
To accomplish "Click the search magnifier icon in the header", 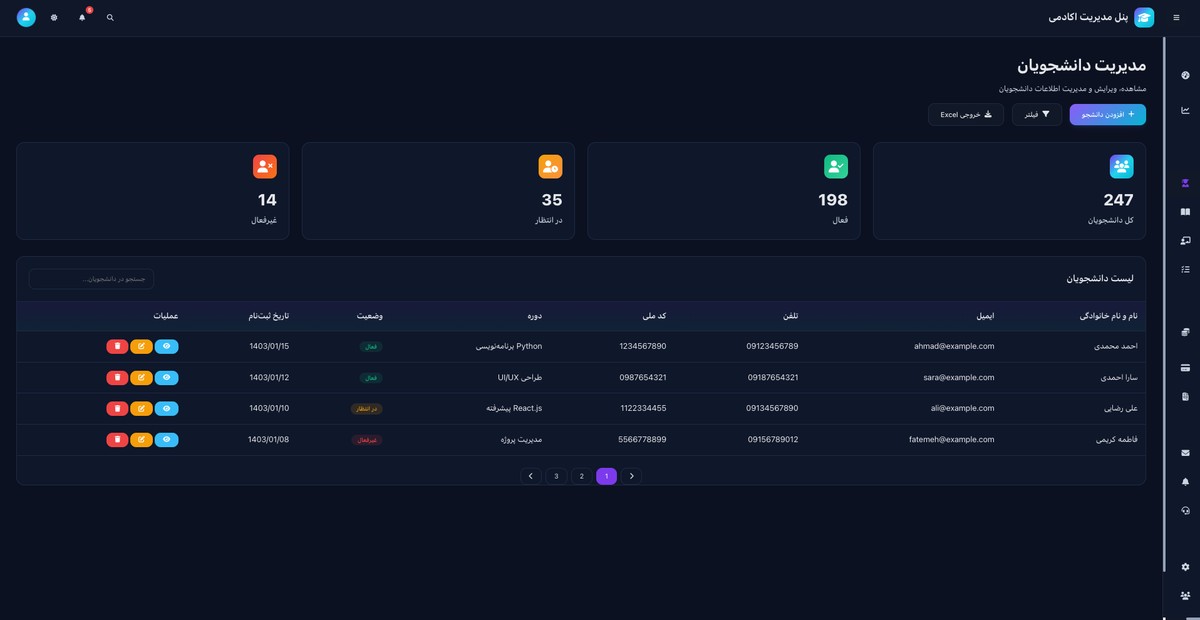I will (x=110, y=18).
